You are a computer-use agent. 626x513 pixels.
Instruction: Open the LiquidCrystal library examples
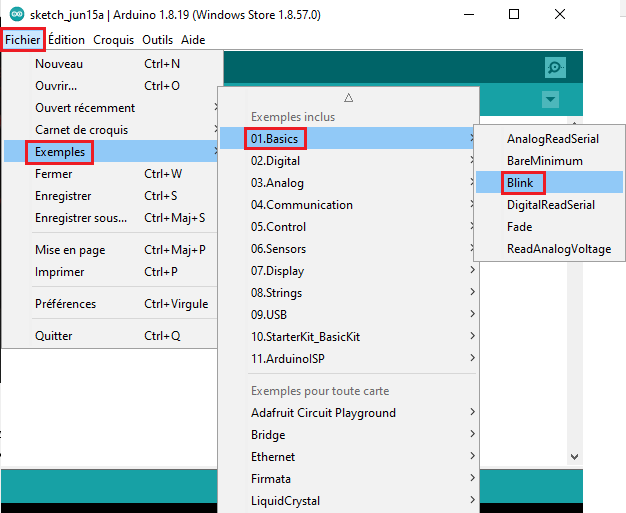coord(348,501)
